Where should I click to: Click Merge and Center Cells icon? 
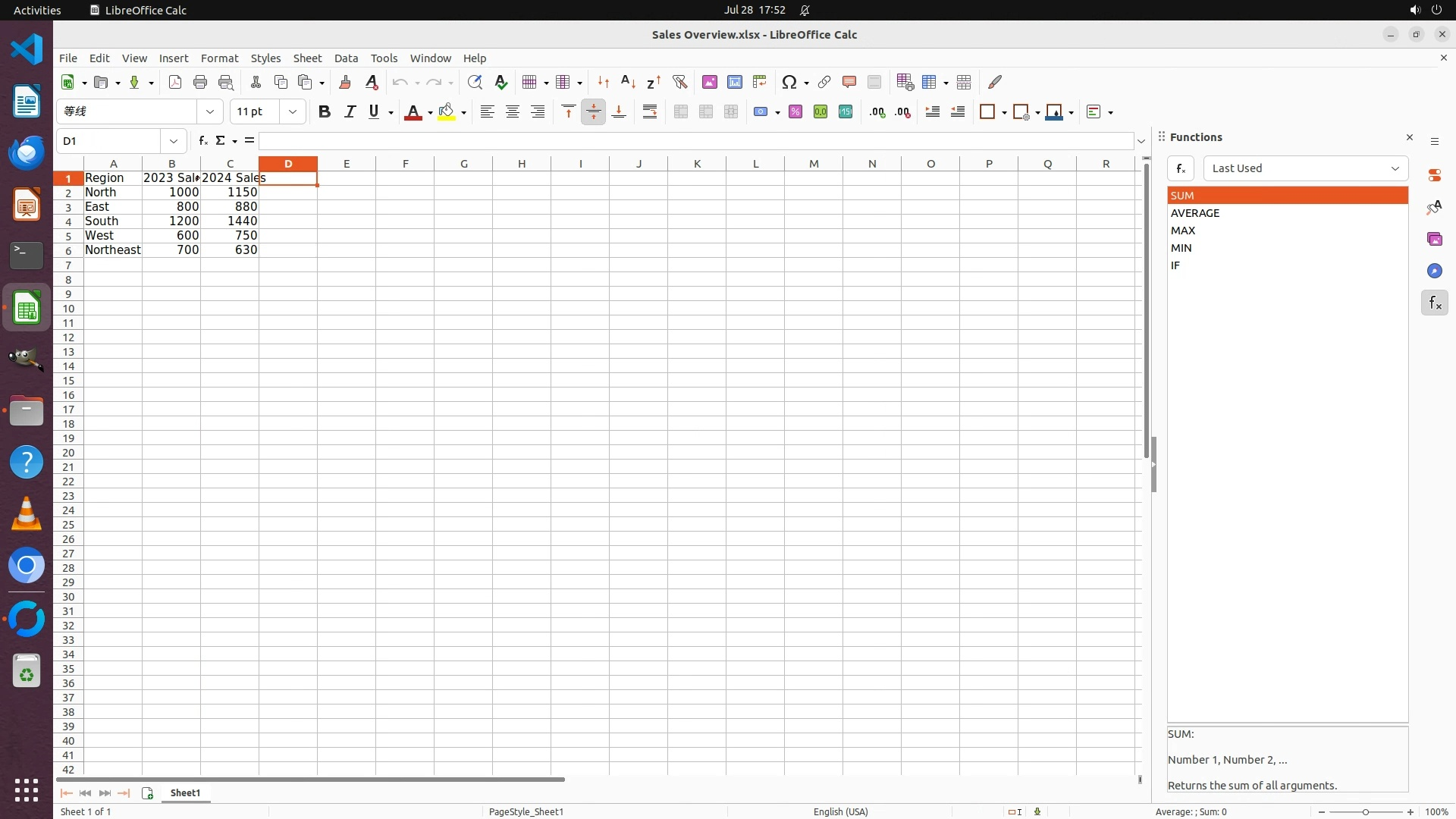pyautogui.click(x=681, y=112)
